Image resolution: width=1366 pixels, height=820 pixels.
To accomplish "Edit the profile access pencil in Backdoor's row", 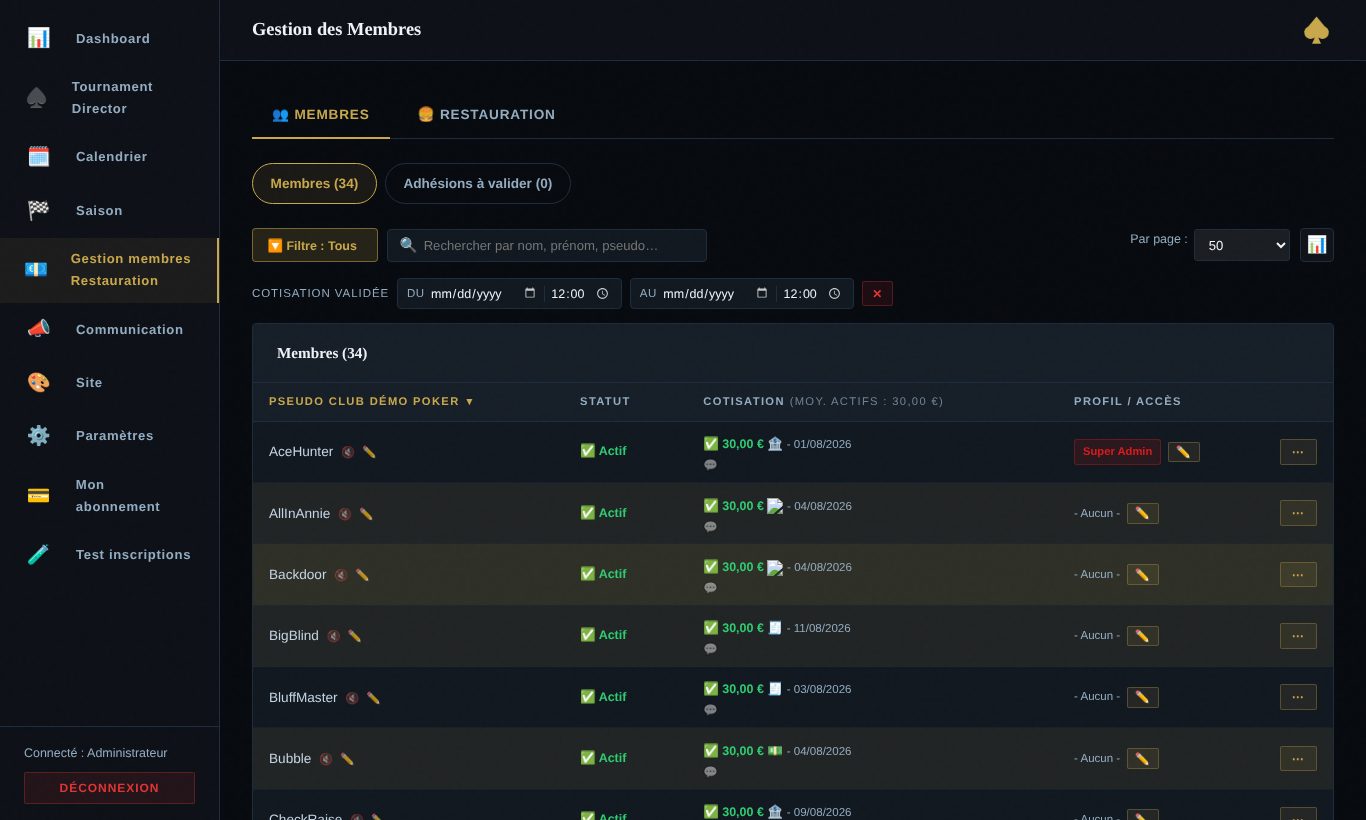I will (1143, 575).
